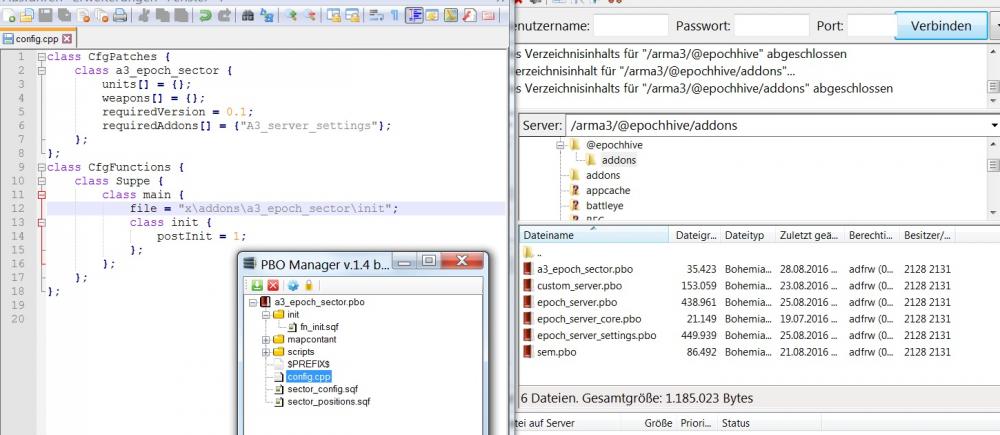
Task: Click the Undo arrow in Notepad++ toolbar
Action: pos(206,16)
